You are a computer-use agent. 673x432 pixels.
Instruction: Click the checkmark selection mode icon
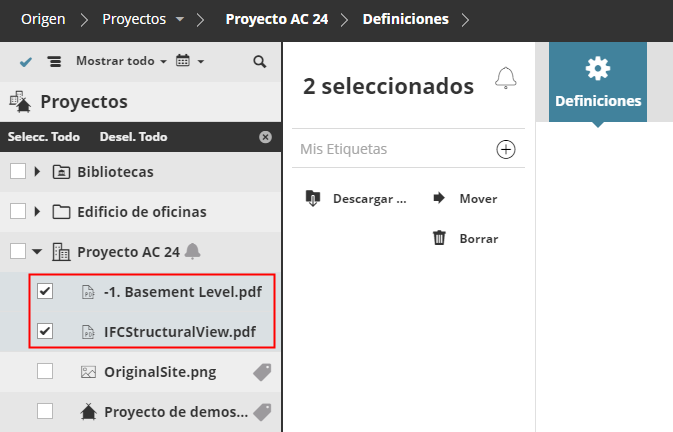[26, 62]
